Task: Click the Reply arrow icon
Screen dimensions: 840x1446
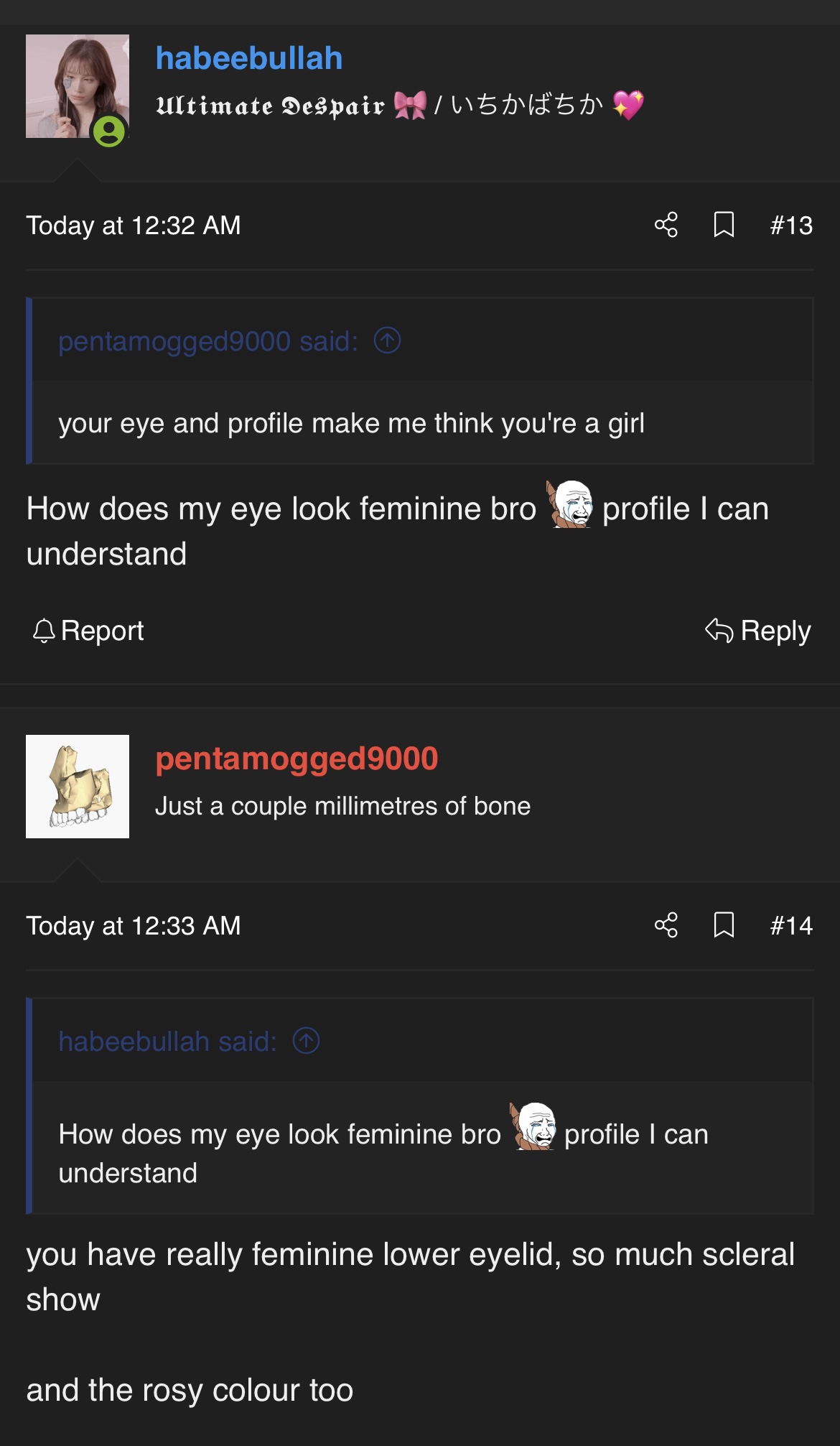Action: [719, 631]
